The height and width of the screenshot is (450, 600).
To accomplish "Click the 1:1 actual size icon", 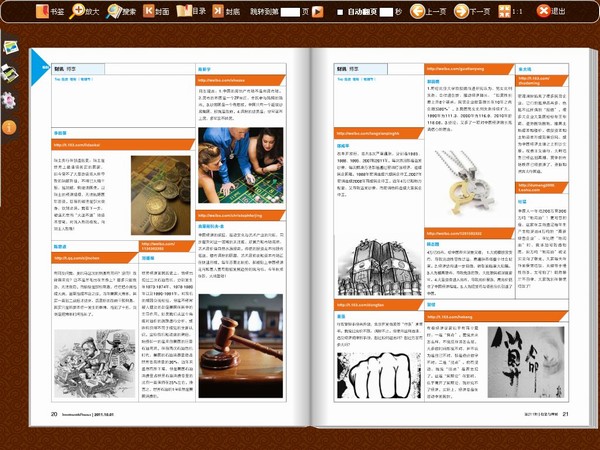I will pyautogui.click(x=504, y=11).
